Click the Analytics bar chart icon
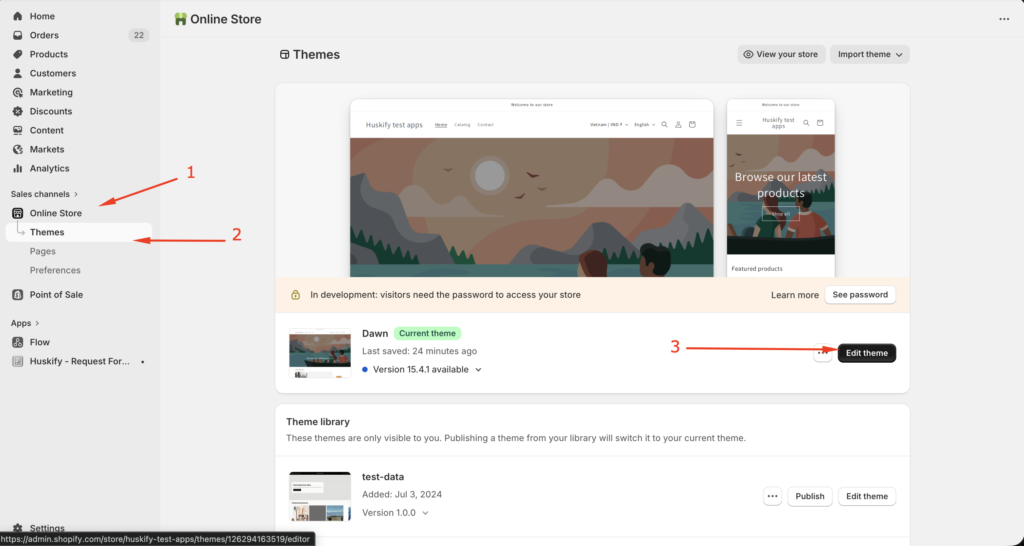 pyautogui.click(x=18, y=169)
